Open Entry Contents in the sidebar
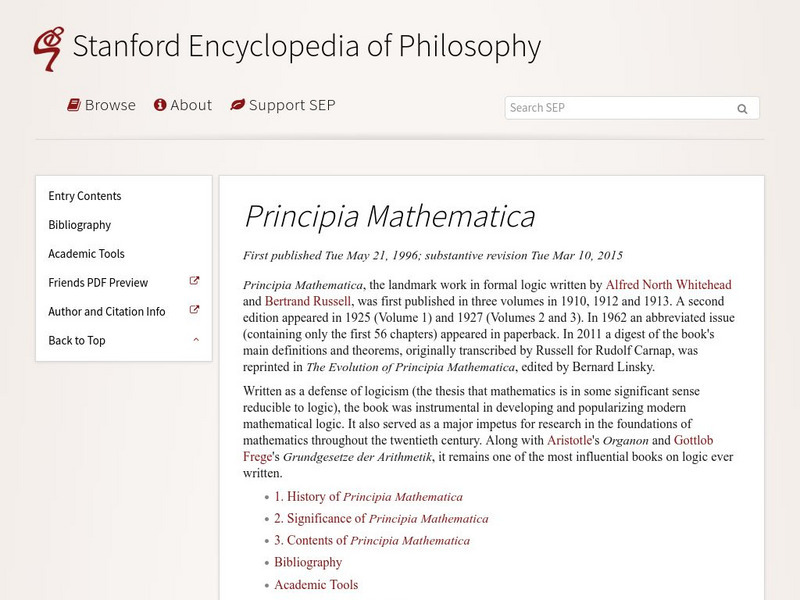 coord(85,196)
